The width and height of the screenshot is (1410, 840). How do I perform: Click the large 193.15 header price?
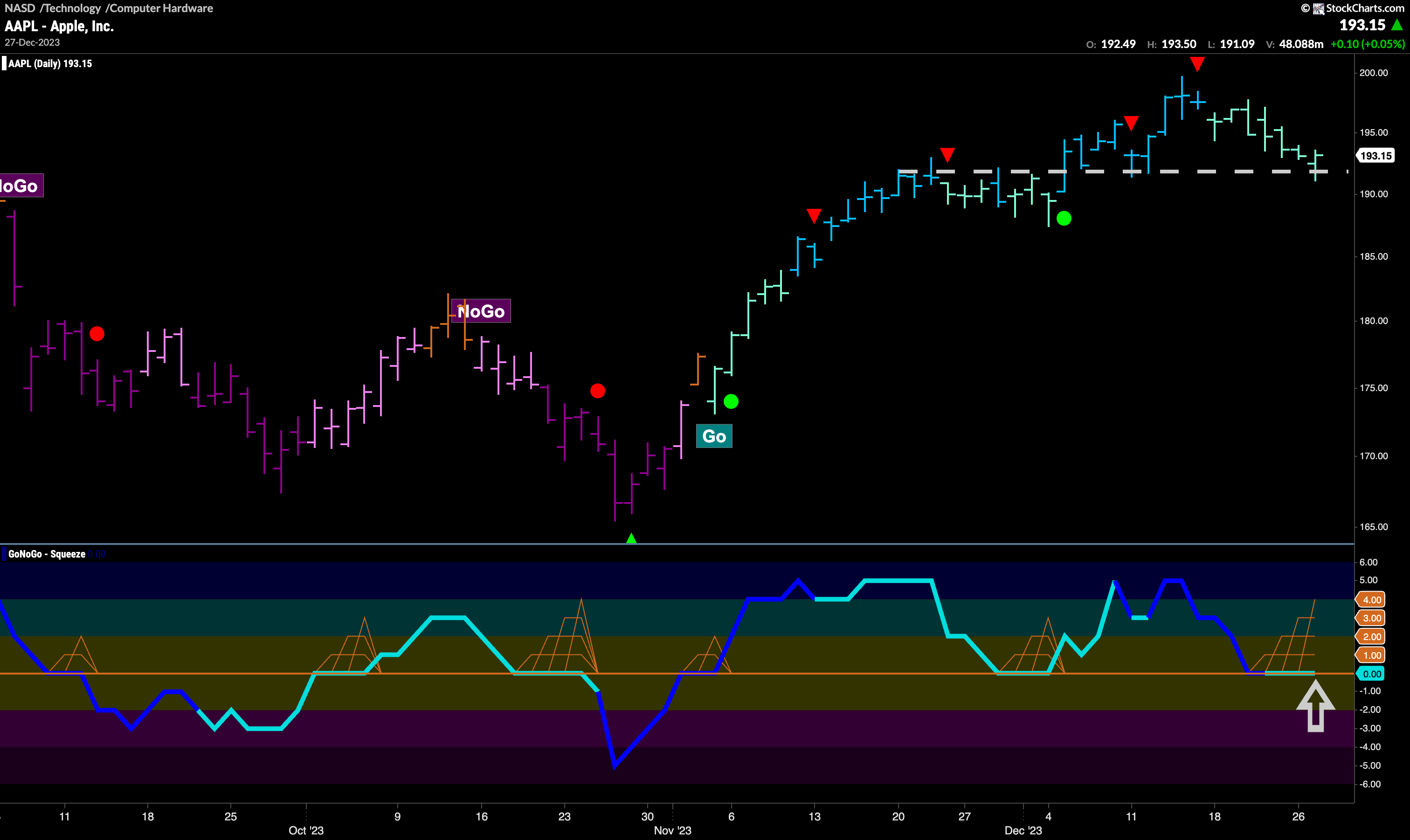coord(1362,25)
